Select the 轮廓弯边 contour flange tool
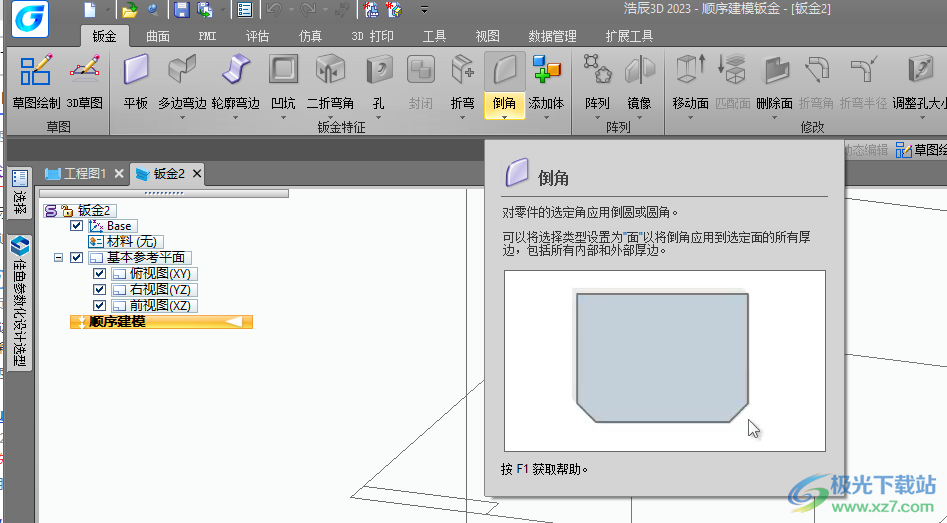The width and height of the screenshot is (947, 523). [x=235, y=82]
